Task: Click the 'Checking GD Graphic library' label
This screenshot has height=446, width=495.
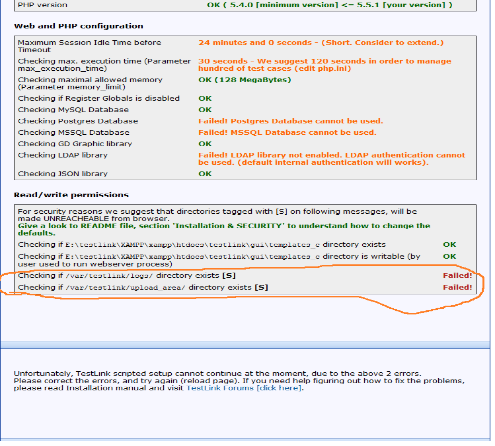Action: (75, 144)
